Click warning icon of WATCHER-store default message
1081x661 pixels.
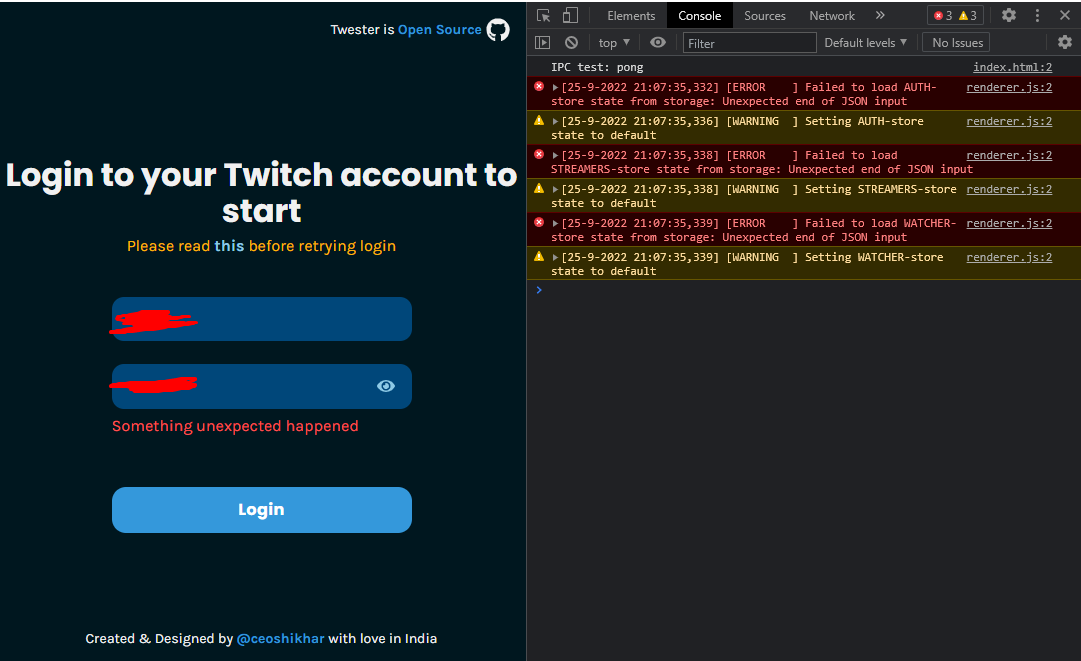click(539, 256)
